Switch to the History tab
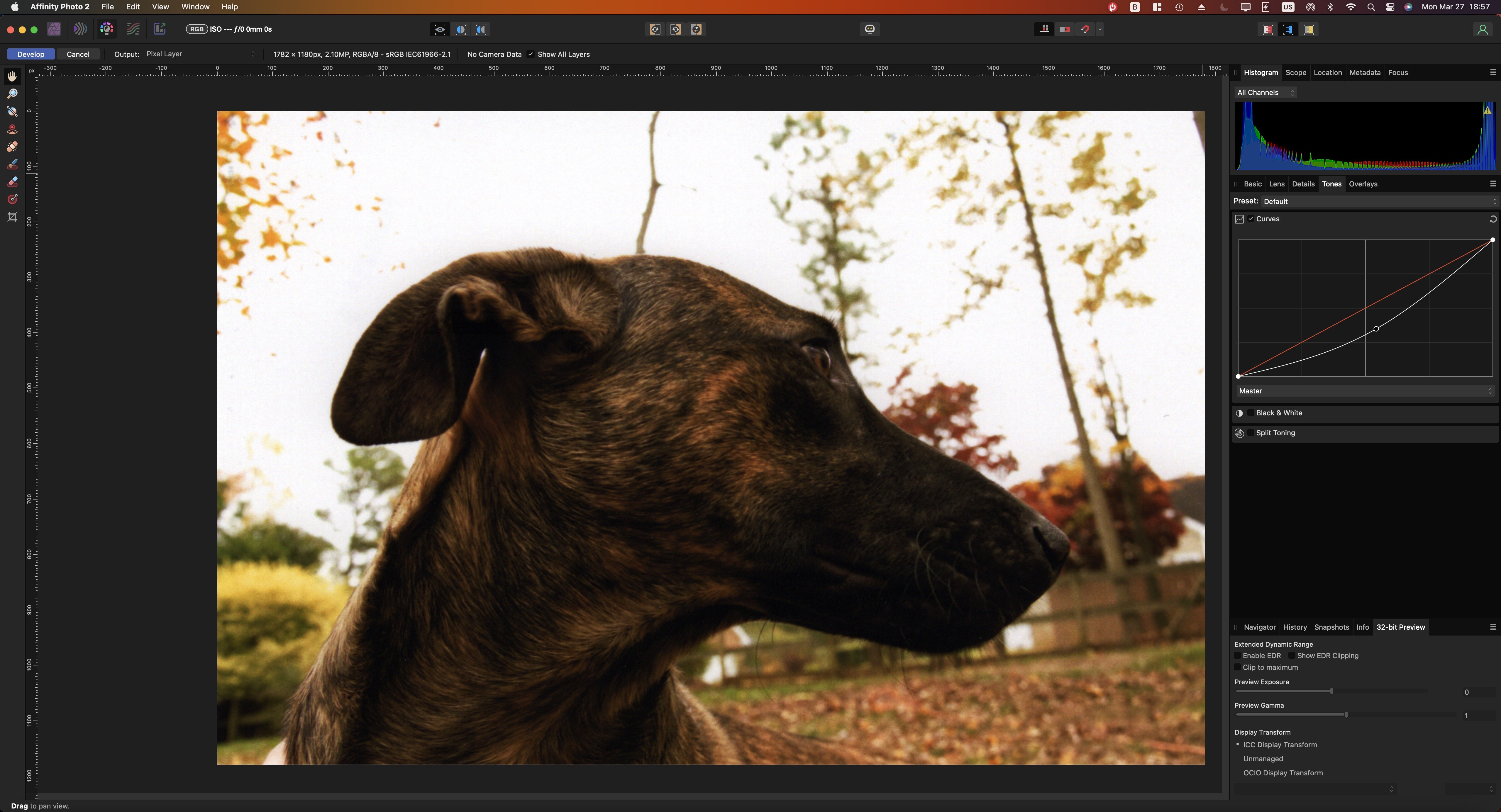The image size is (1501, 812). (1295, 627)
